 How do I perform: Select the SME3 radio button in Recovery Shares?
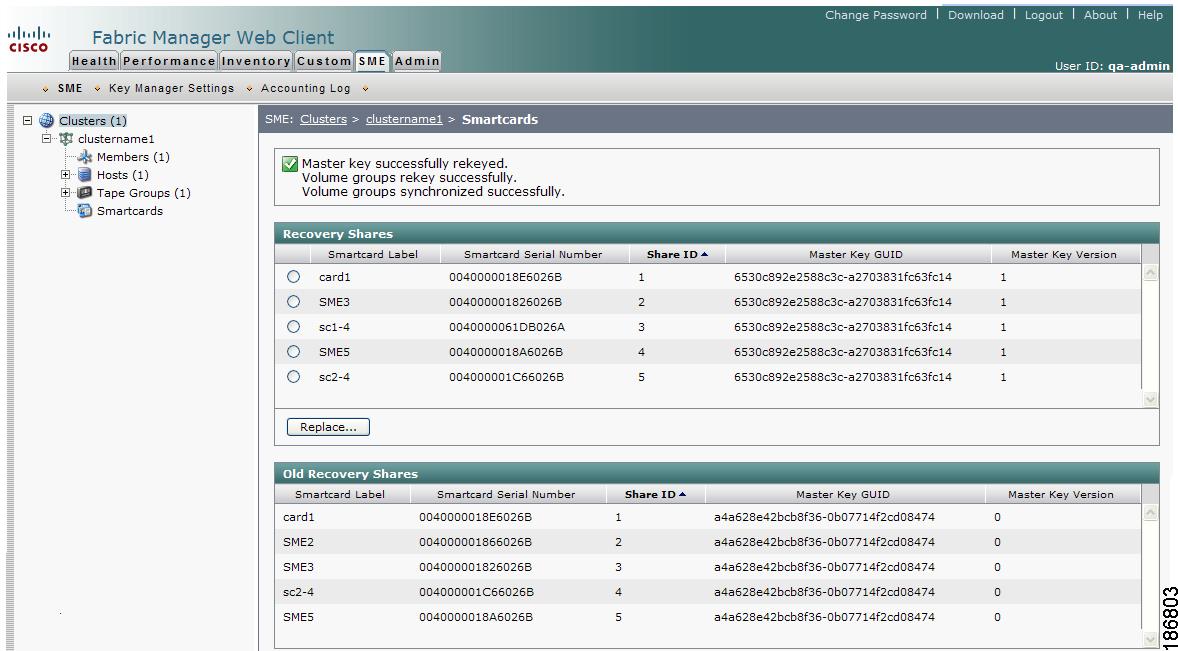click(293, 302)
